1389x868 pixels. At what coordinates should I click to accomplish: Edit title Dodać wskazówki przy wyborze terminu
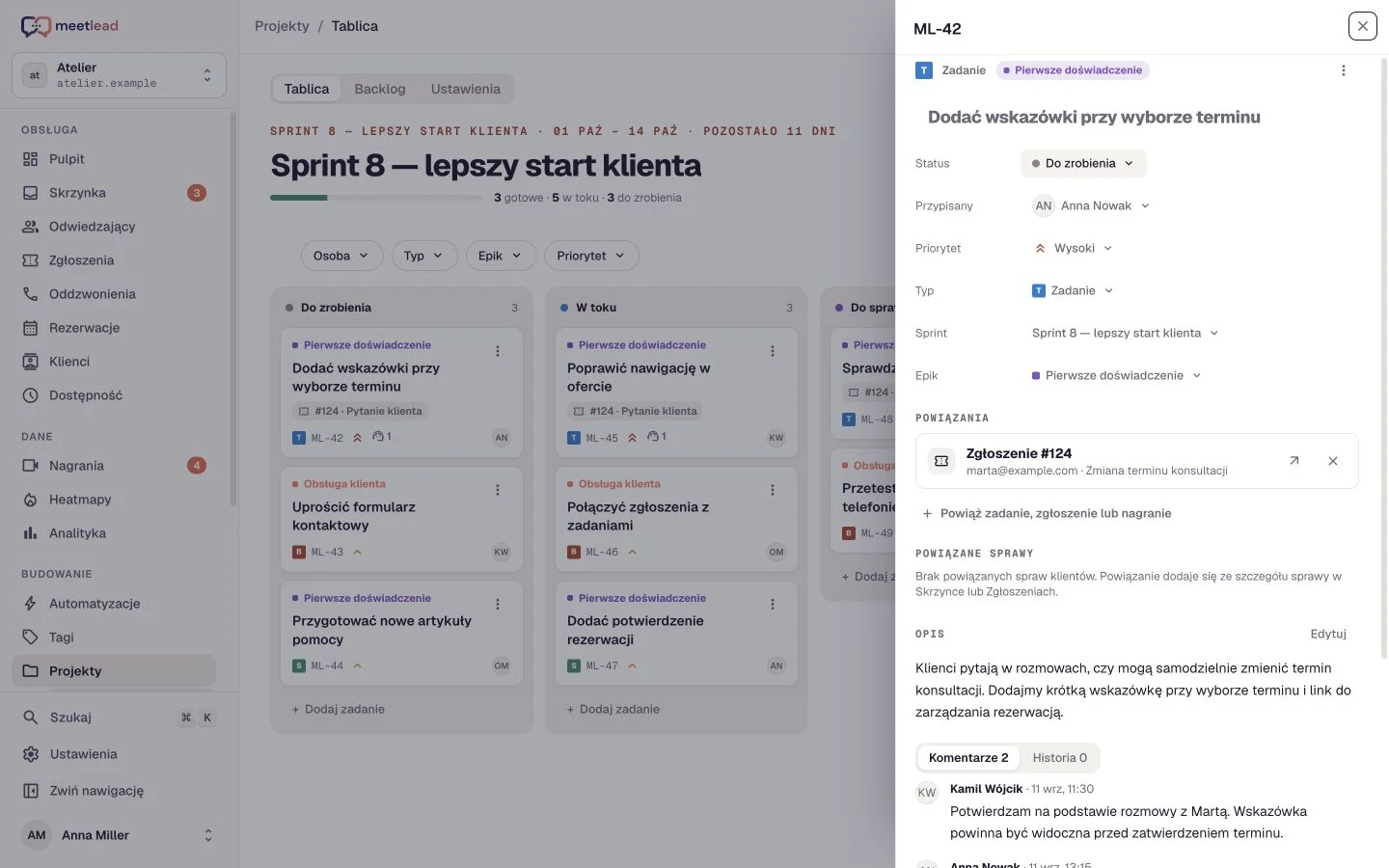click(1094, 117)
